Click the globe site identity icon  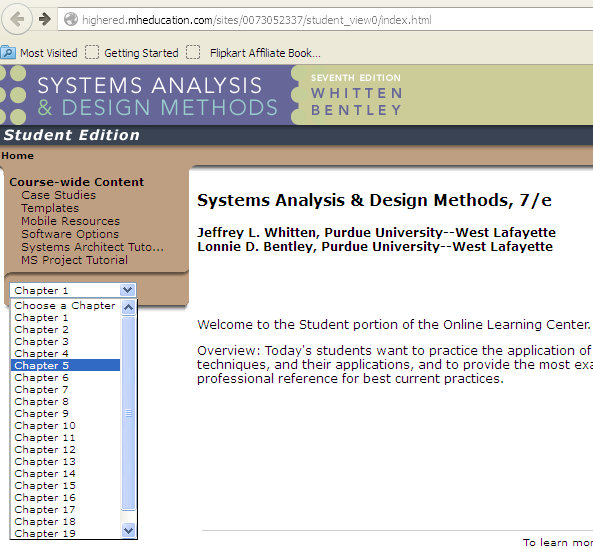(x=71, y=19)
